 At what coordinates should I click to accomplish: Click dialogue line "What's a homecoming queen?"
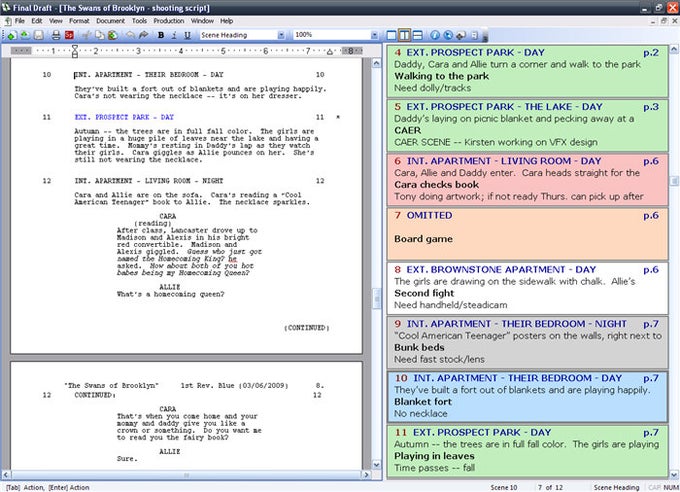(170, 294)
